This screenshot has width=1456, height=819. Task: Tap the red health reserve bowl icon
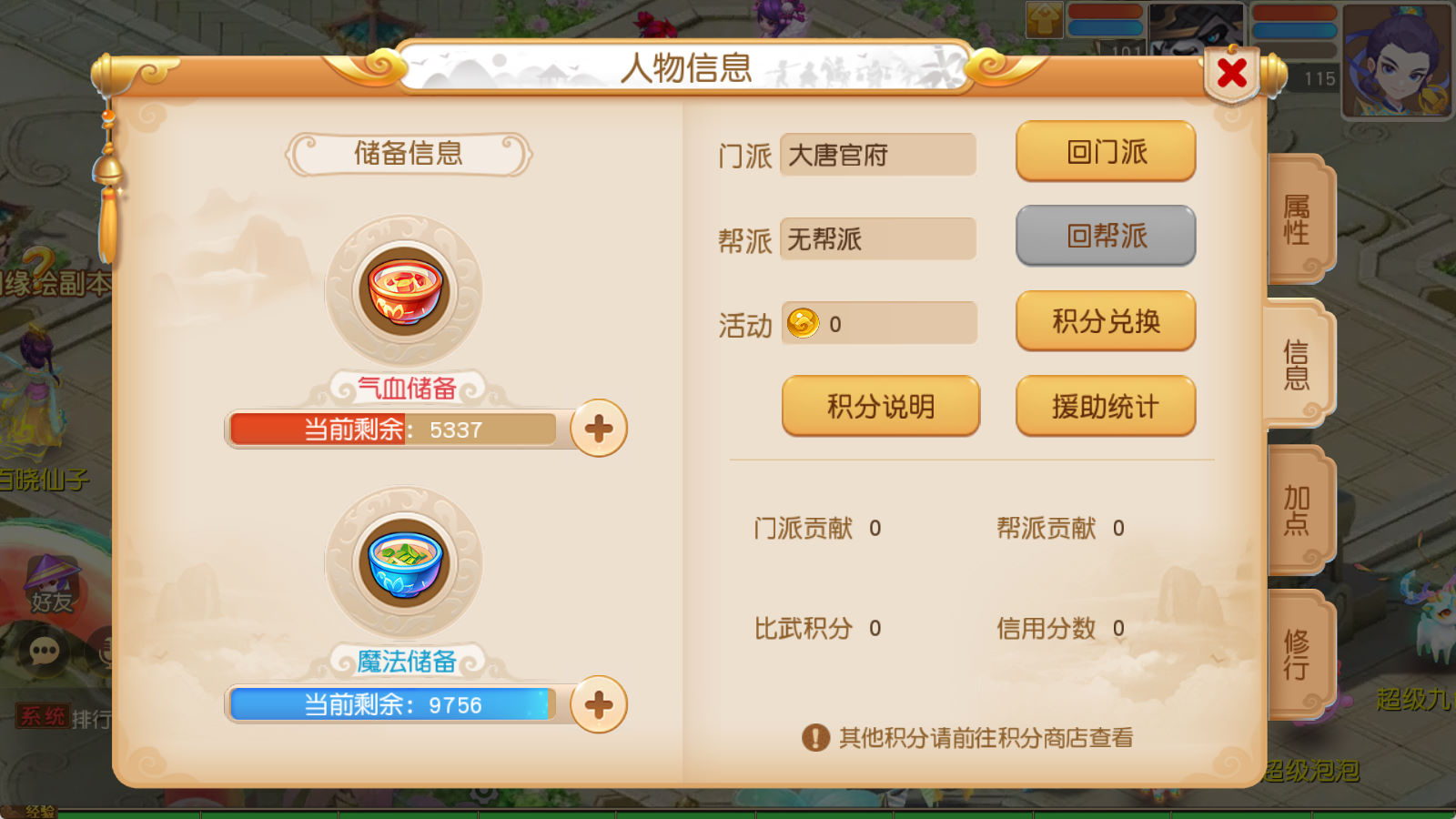point(404,291)
